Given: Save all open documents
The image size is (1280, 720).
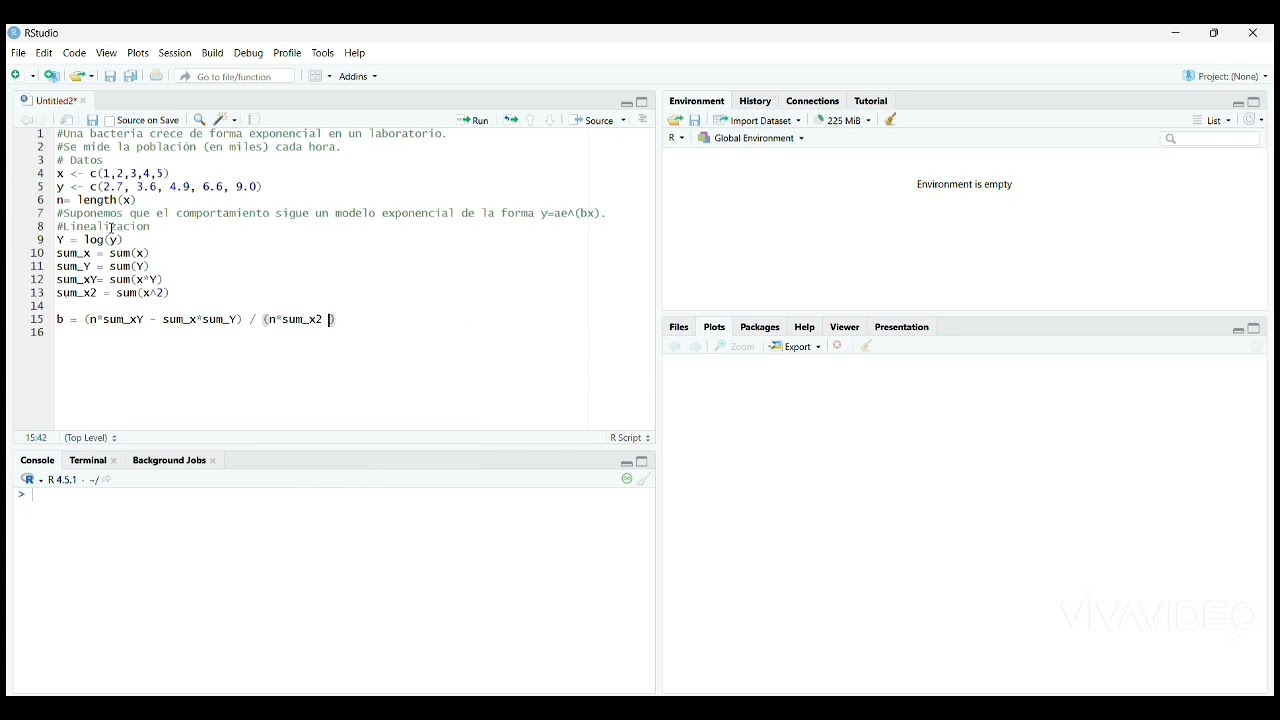Looking at the screenshot, I should point(131,77).
